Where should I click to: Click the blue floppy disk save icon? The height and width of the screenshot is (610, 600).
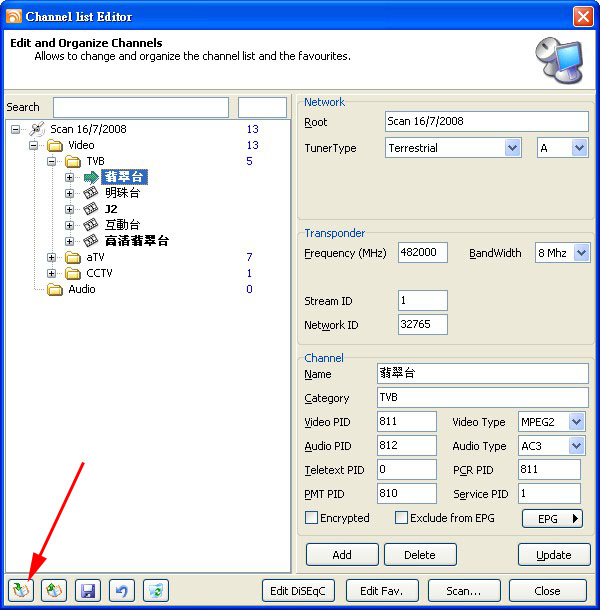(x=89, y=590)
